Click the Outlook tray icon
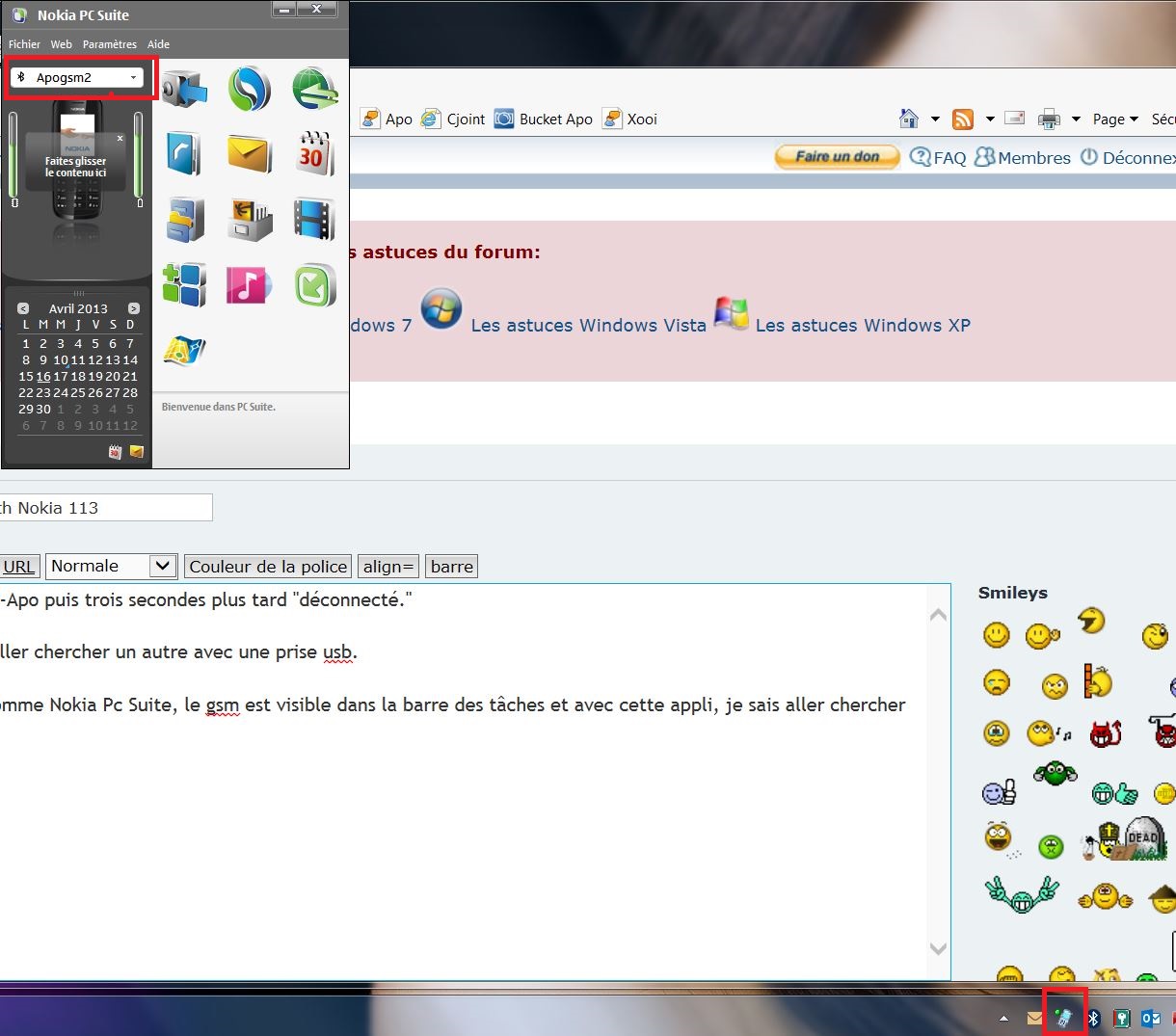Image resolution: width=1176 pixels, height=1036 pixels. [1150, 1018]
